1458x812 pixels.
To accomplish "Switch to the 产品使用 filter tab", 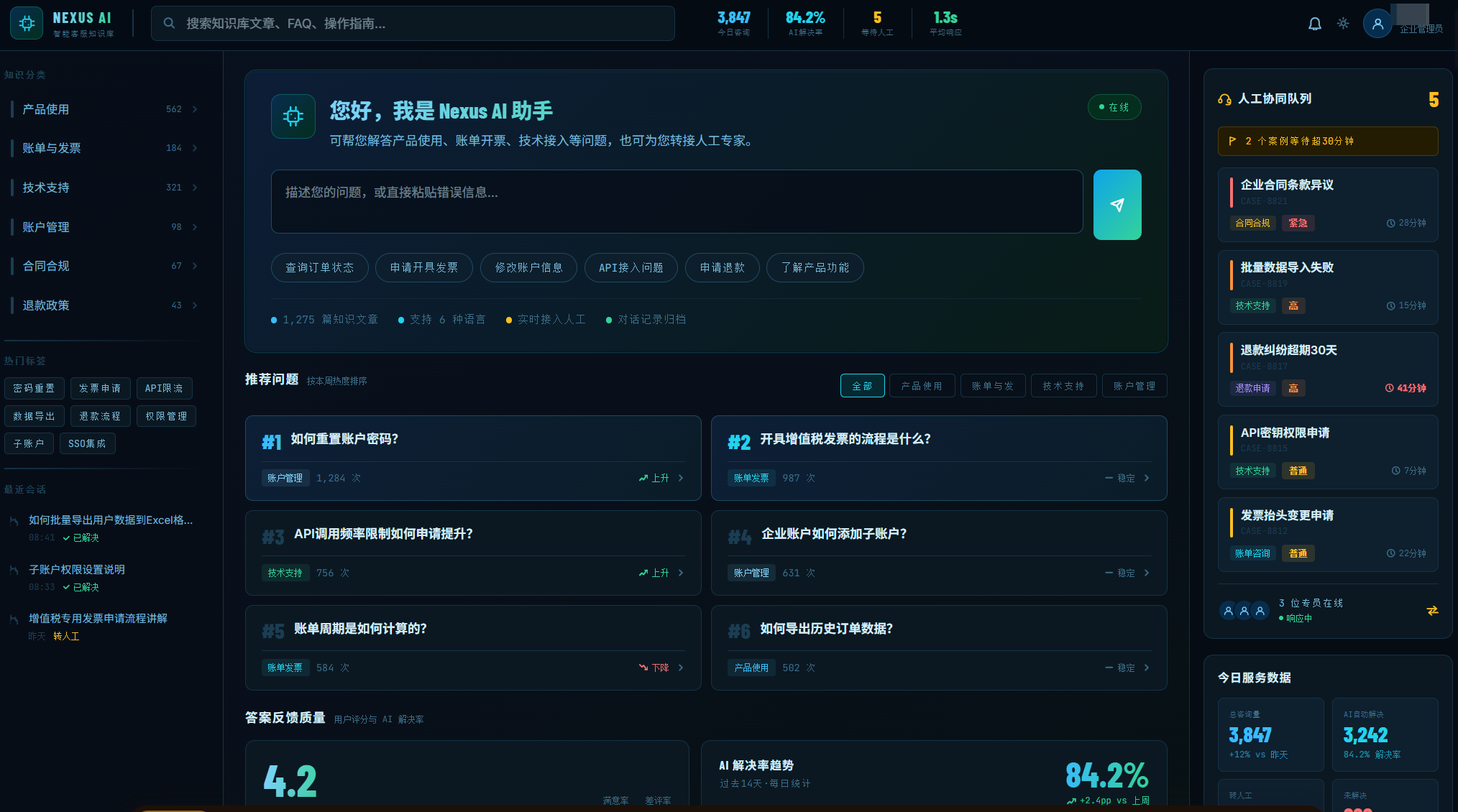I will click(922, 386).
